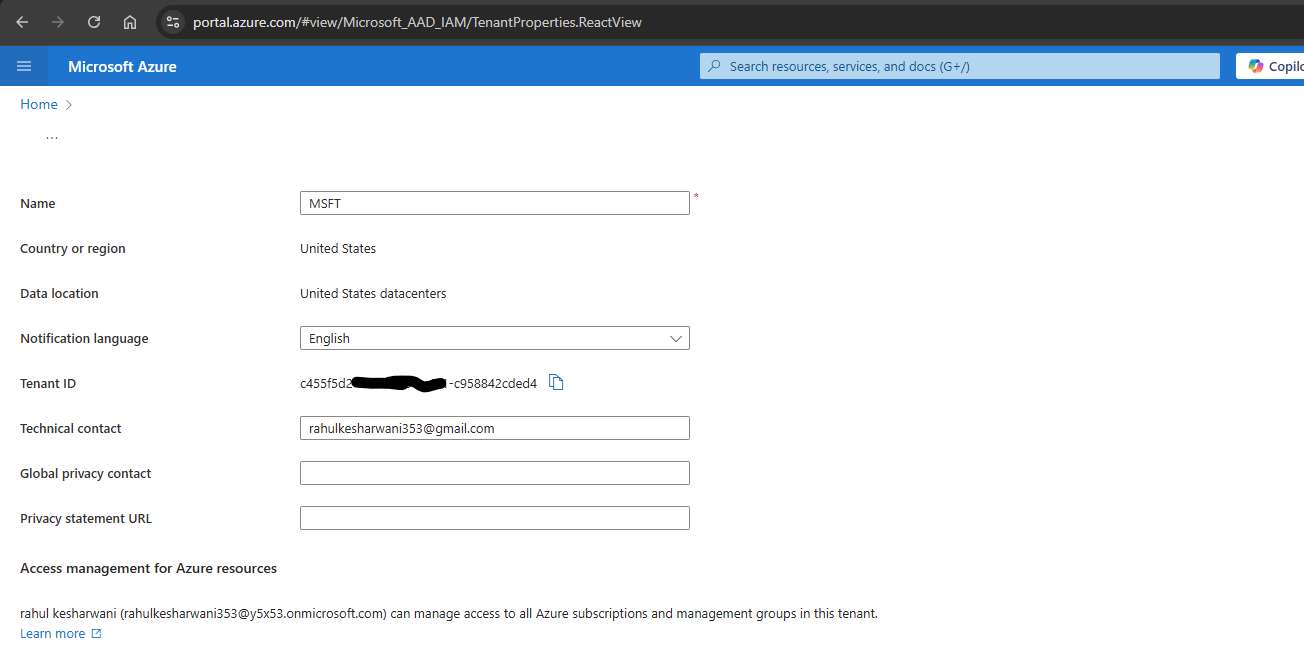
Task: Click the search magnifier in the search bar
Action: pos(713,65)
